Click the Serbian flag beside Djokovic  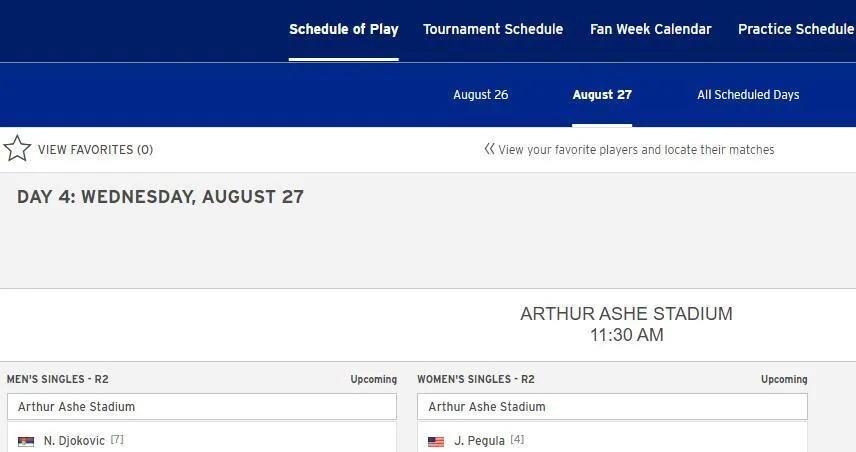point(26,441)
